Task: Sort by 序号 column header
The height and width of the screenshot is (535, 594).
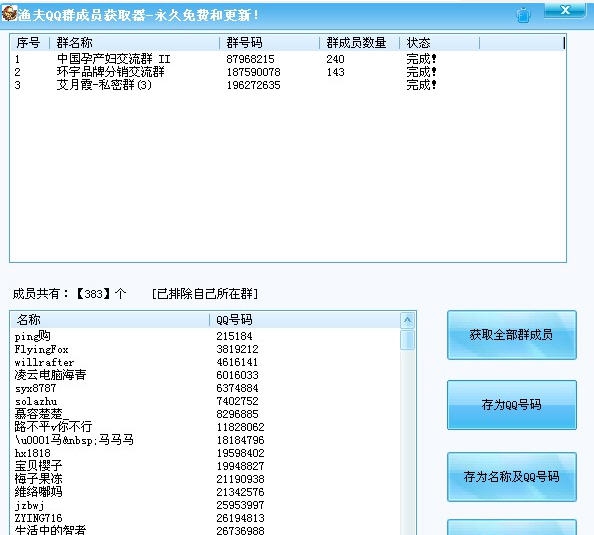Action: pos(30,42)
